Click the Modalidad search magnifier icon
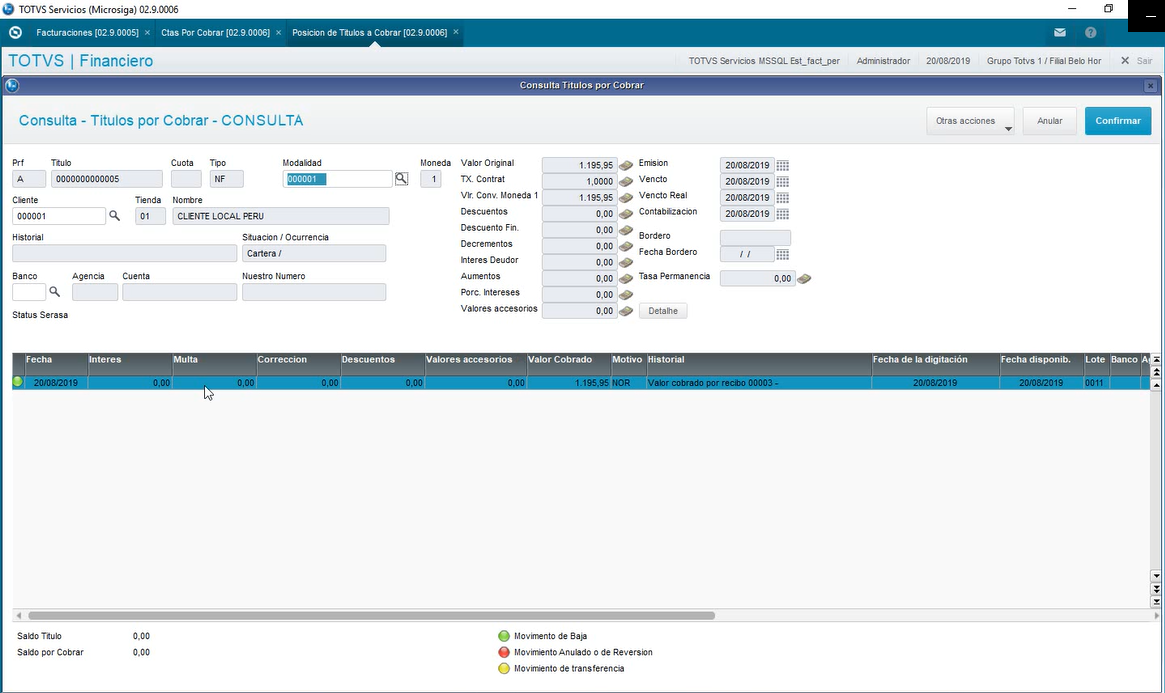This screenshot has height=693, width=1165. pos(401,179)
